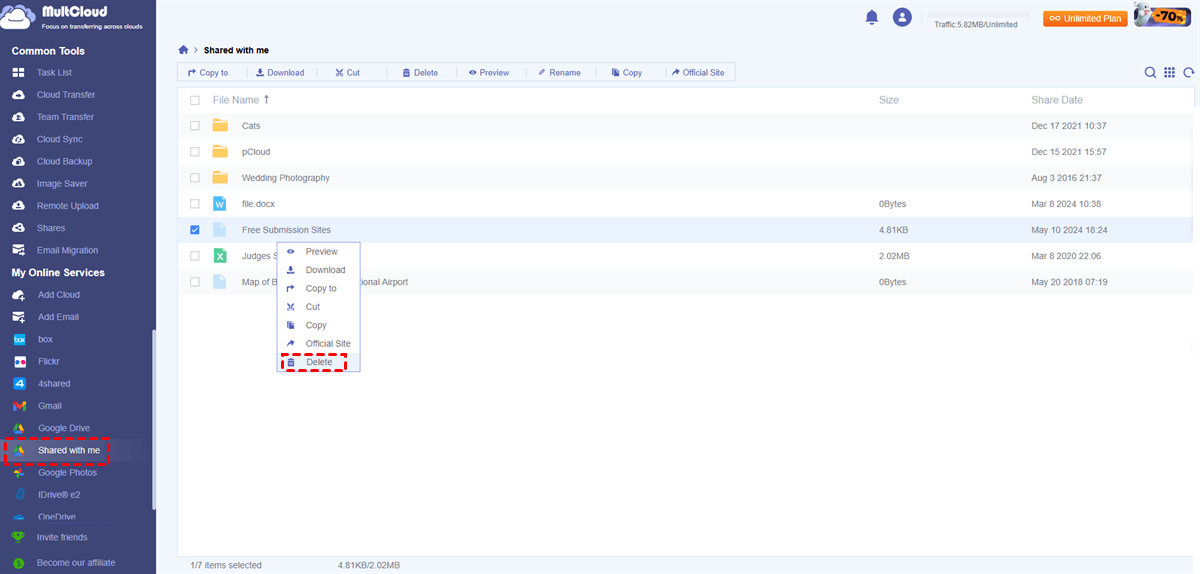
Task: Click the sidebar vertical scrollbar
Action: coord(153,420)
